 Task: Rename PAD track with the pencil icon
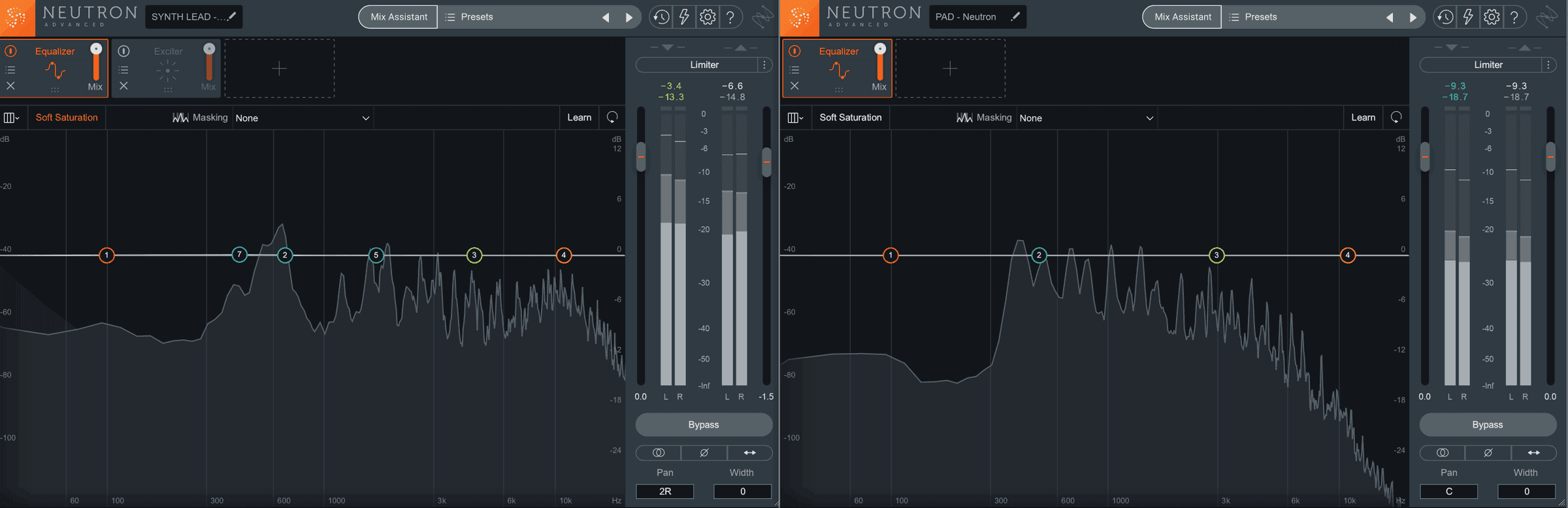click(x=1015, y=16)
